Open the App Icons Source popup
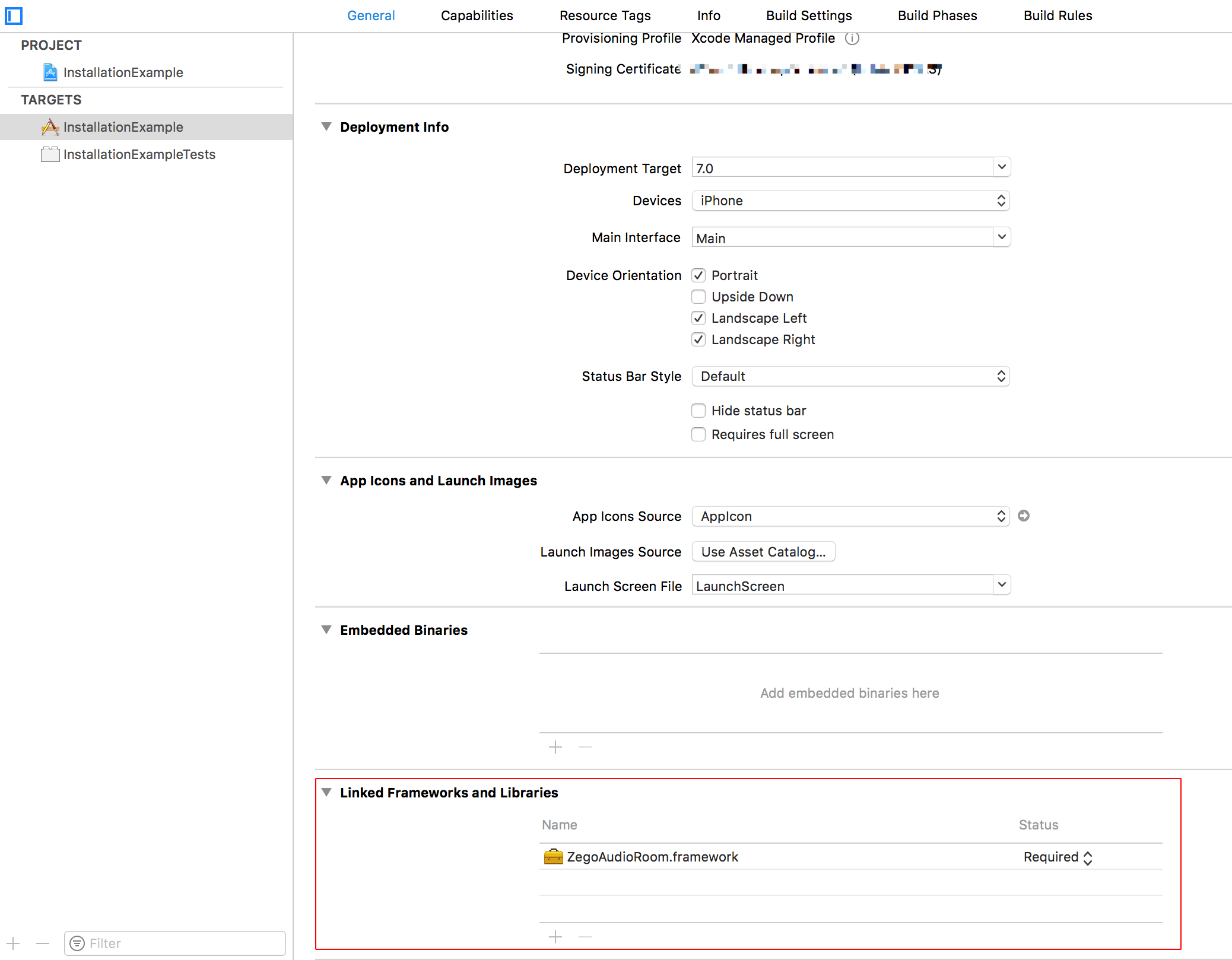The image size is (1232, 960). 850,516
